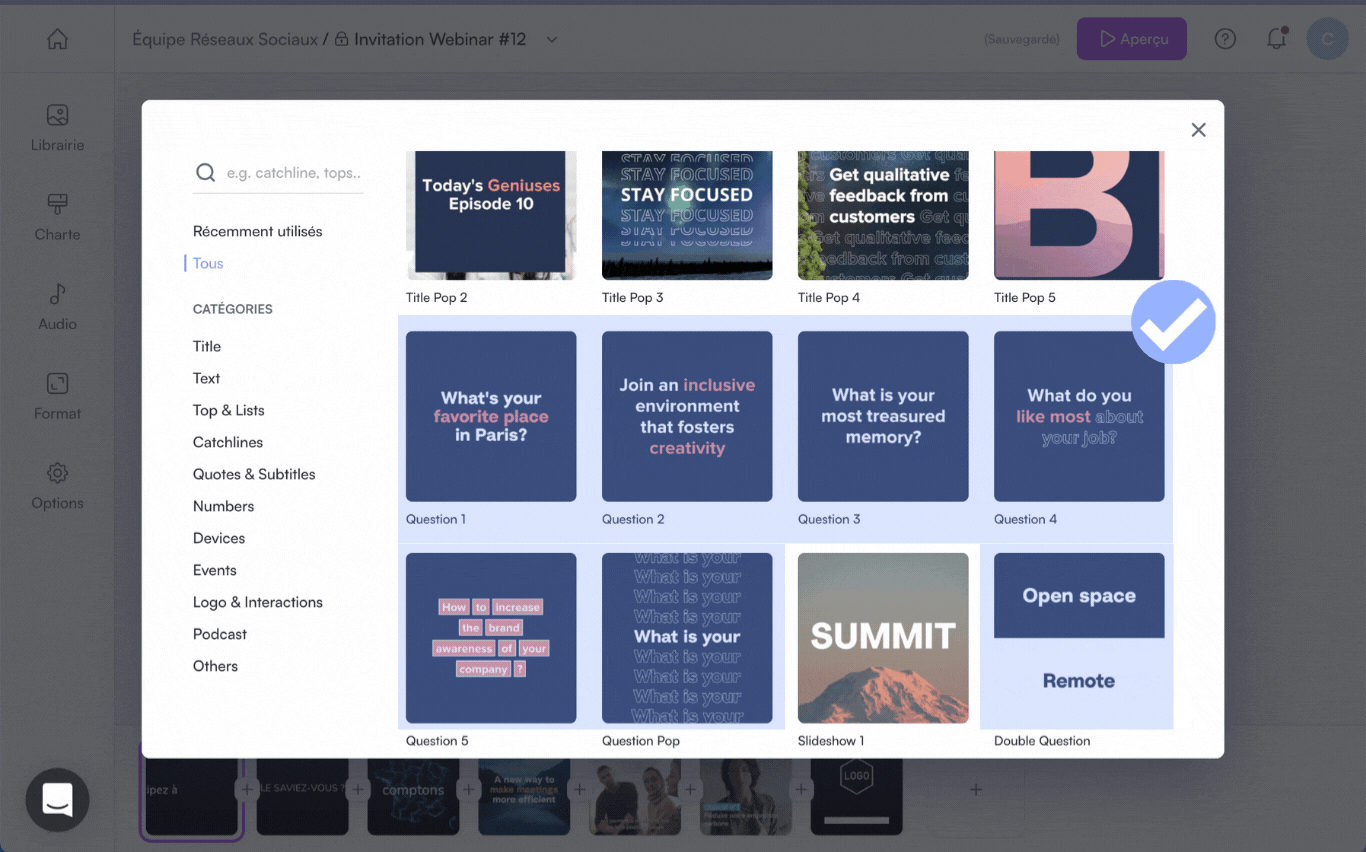Choose the Question 1 template
This screenshot has width=1366, height=852.
click(491, 416)
